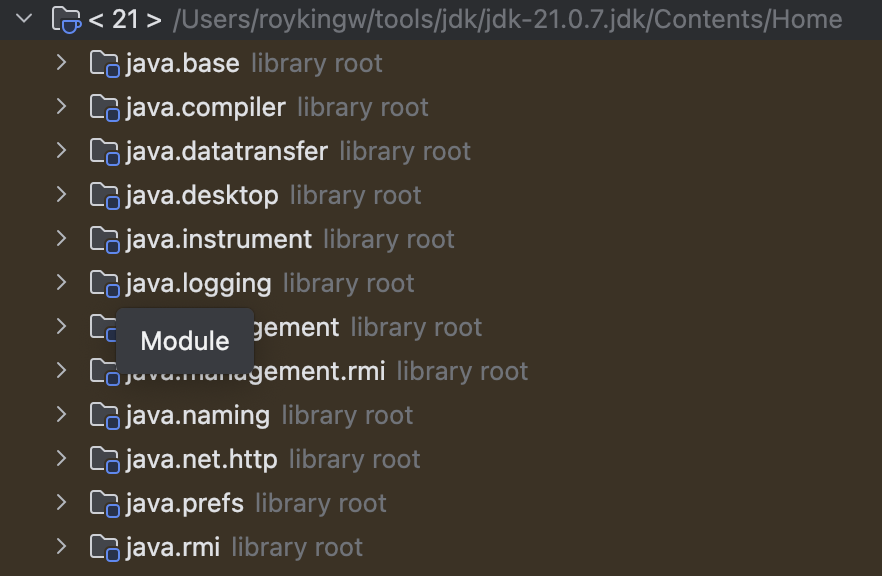Viewport: 882px width, 576px height.
Task: Click the JDK Home path text
Action: pos(508,19)
